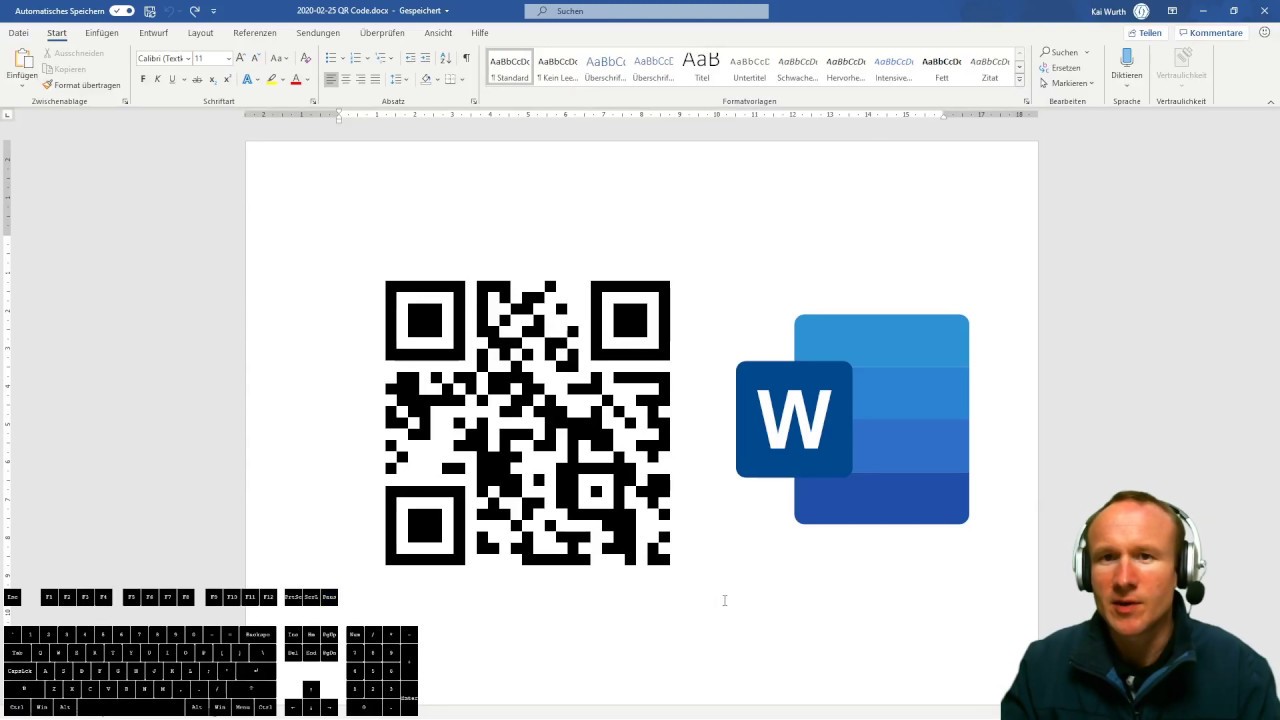Click the Teilen share button
The width and height of the screenshot is (1280, 720).
pos(1144,33)
